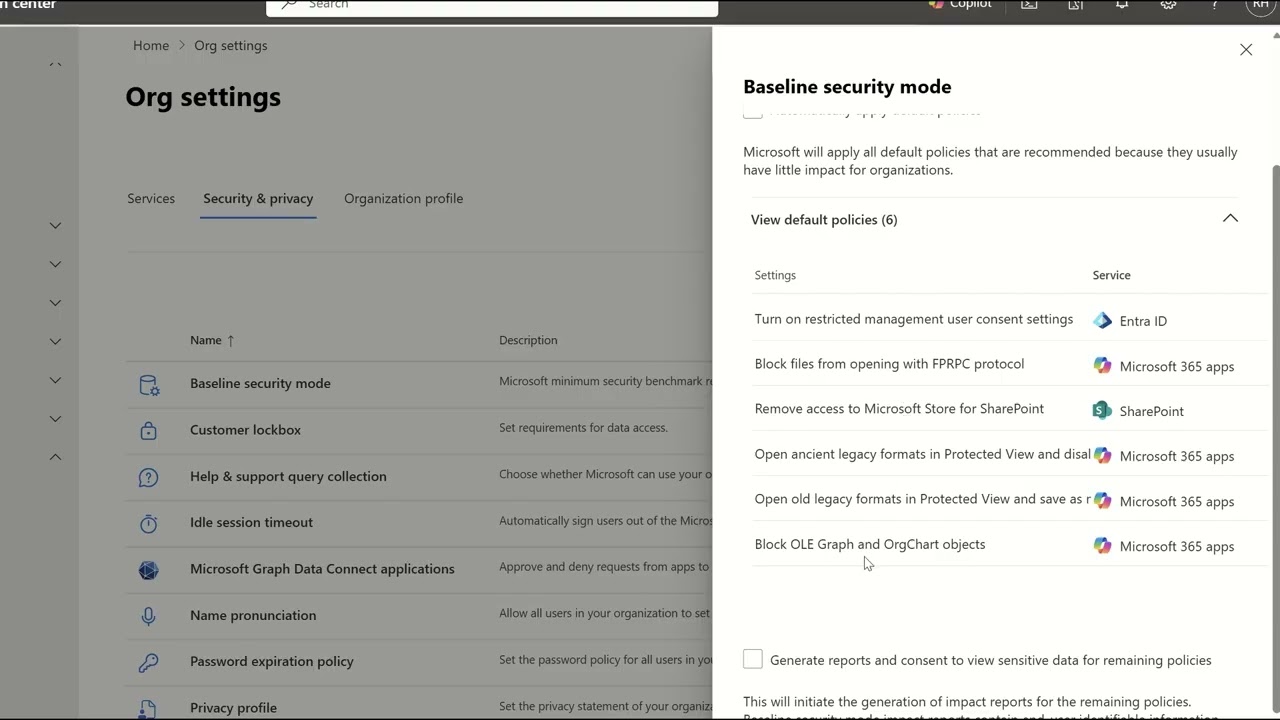Open the Baseline security mode row icon
The image size is (1280, 720).
tap(148, 384)
